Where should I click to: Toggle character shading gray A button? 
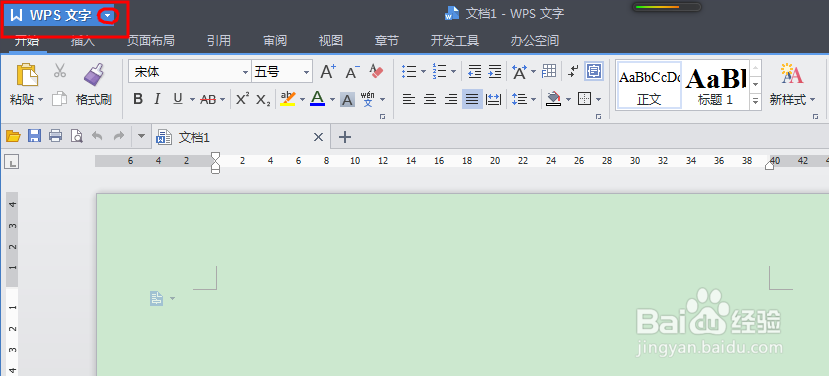[347, 99]
